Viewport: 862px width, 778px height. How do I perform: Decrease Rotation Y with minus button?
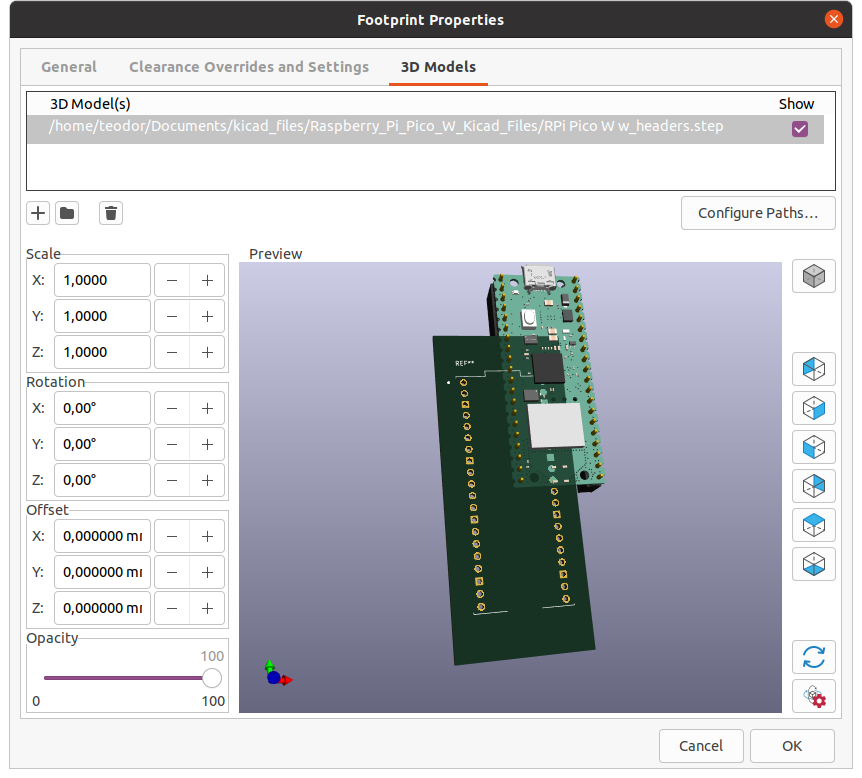(172, 444)
